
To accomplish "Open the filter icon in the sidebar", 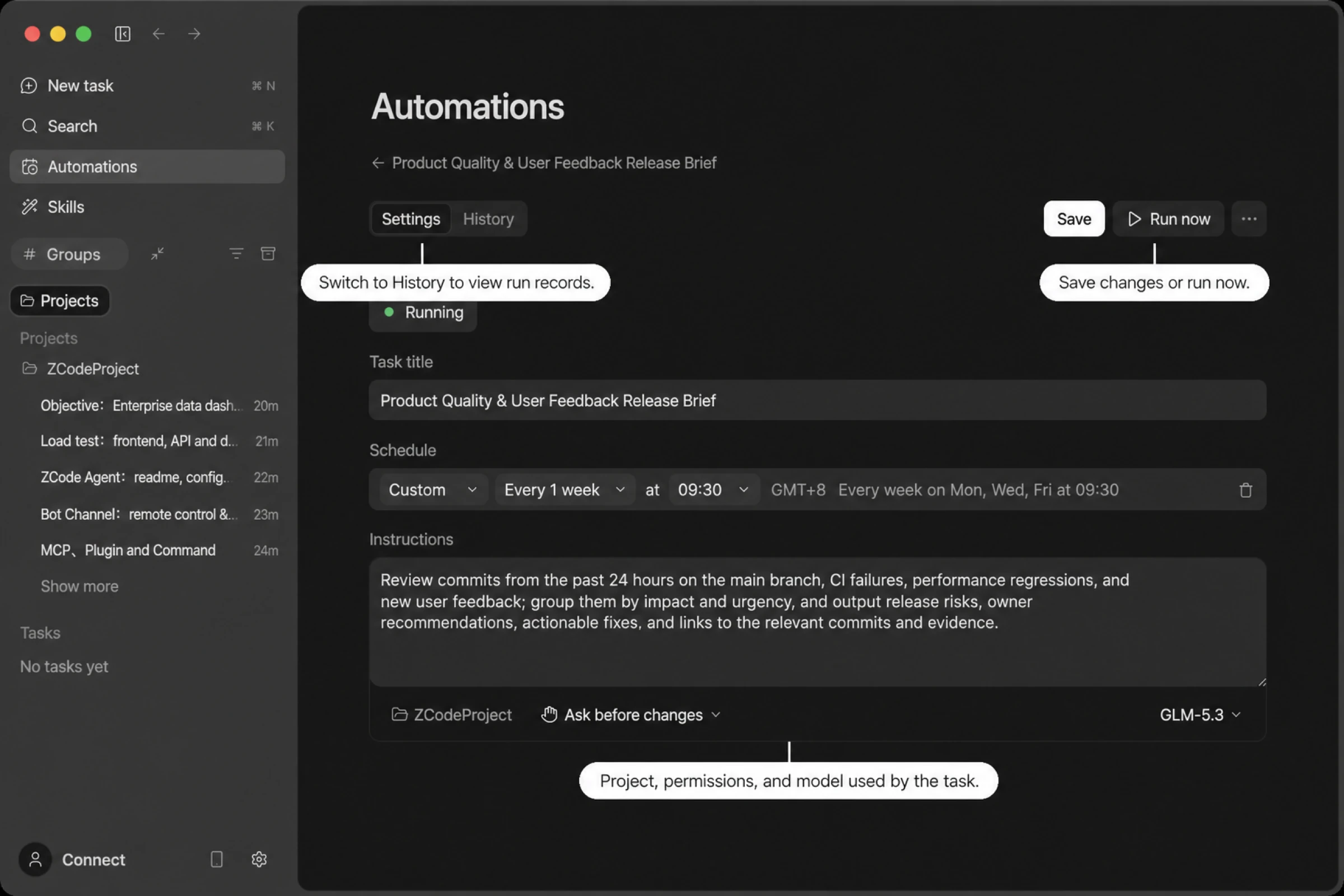I will [236, 254].
